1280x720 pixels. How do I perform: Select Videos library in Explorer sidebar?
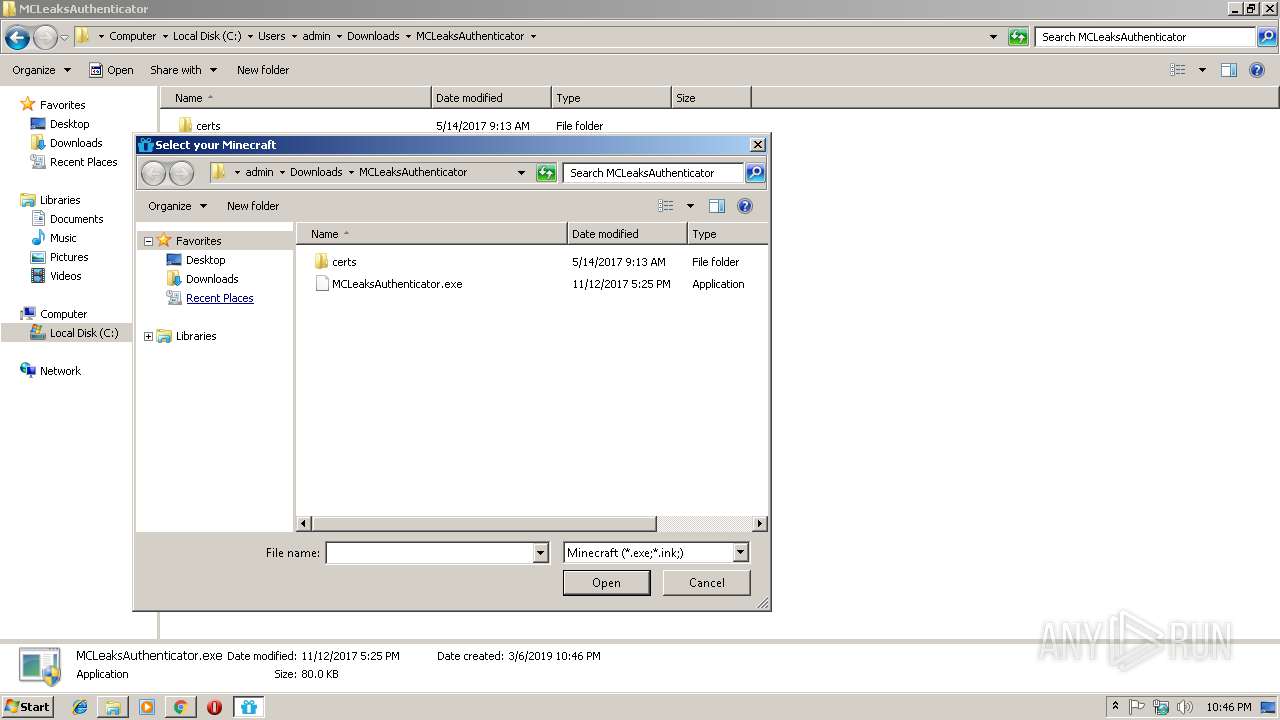pyautogui.click(x=56, y=276)
